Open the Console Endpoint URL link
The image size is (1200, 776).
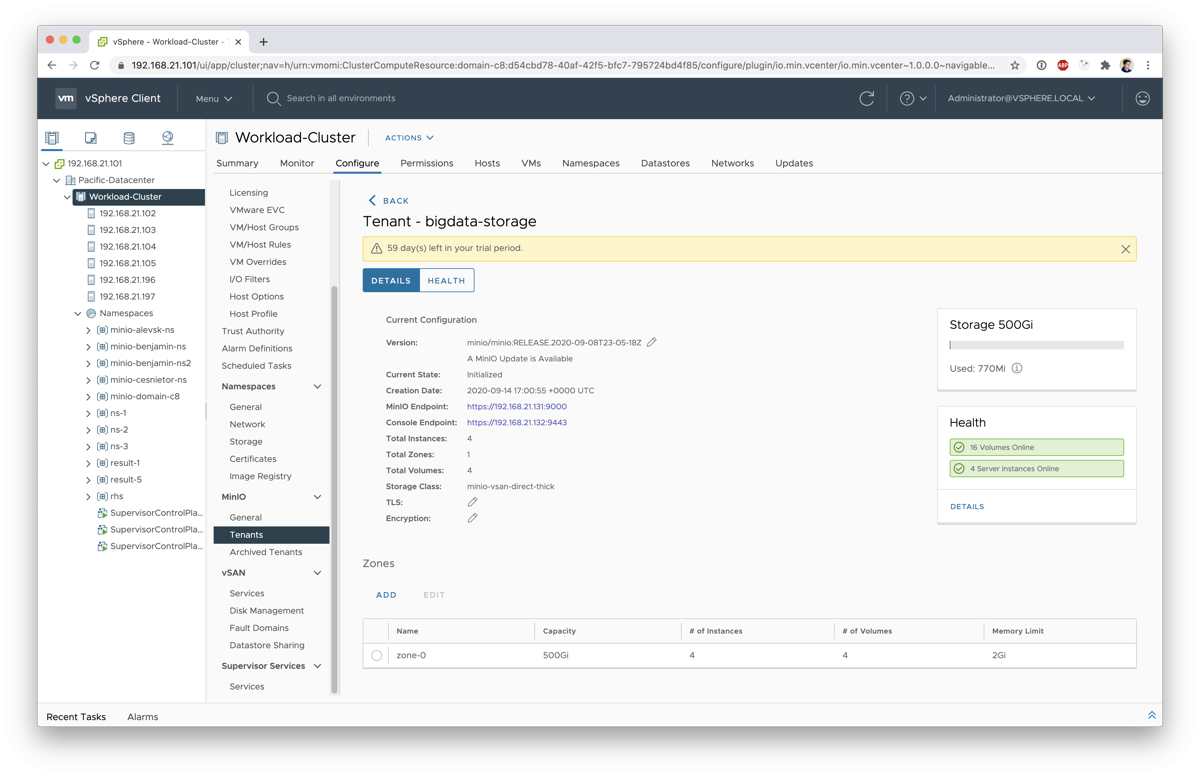[517, 423]
